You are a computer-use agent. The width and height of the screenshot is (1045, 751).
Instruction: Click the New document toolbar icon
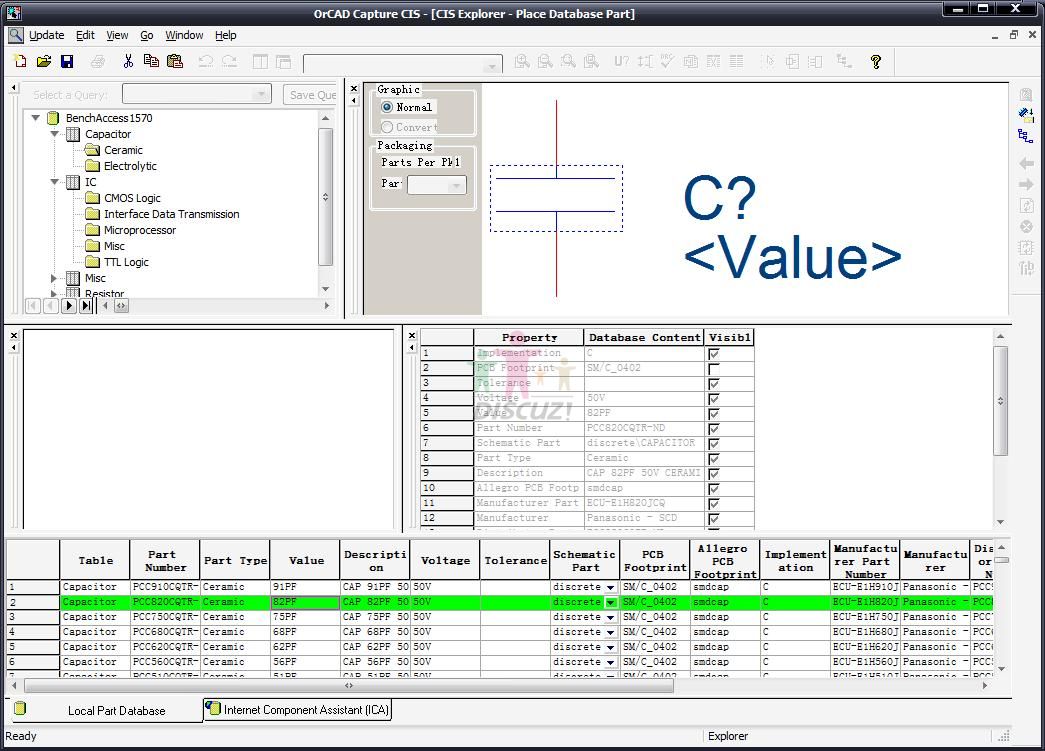pos(20,62)
